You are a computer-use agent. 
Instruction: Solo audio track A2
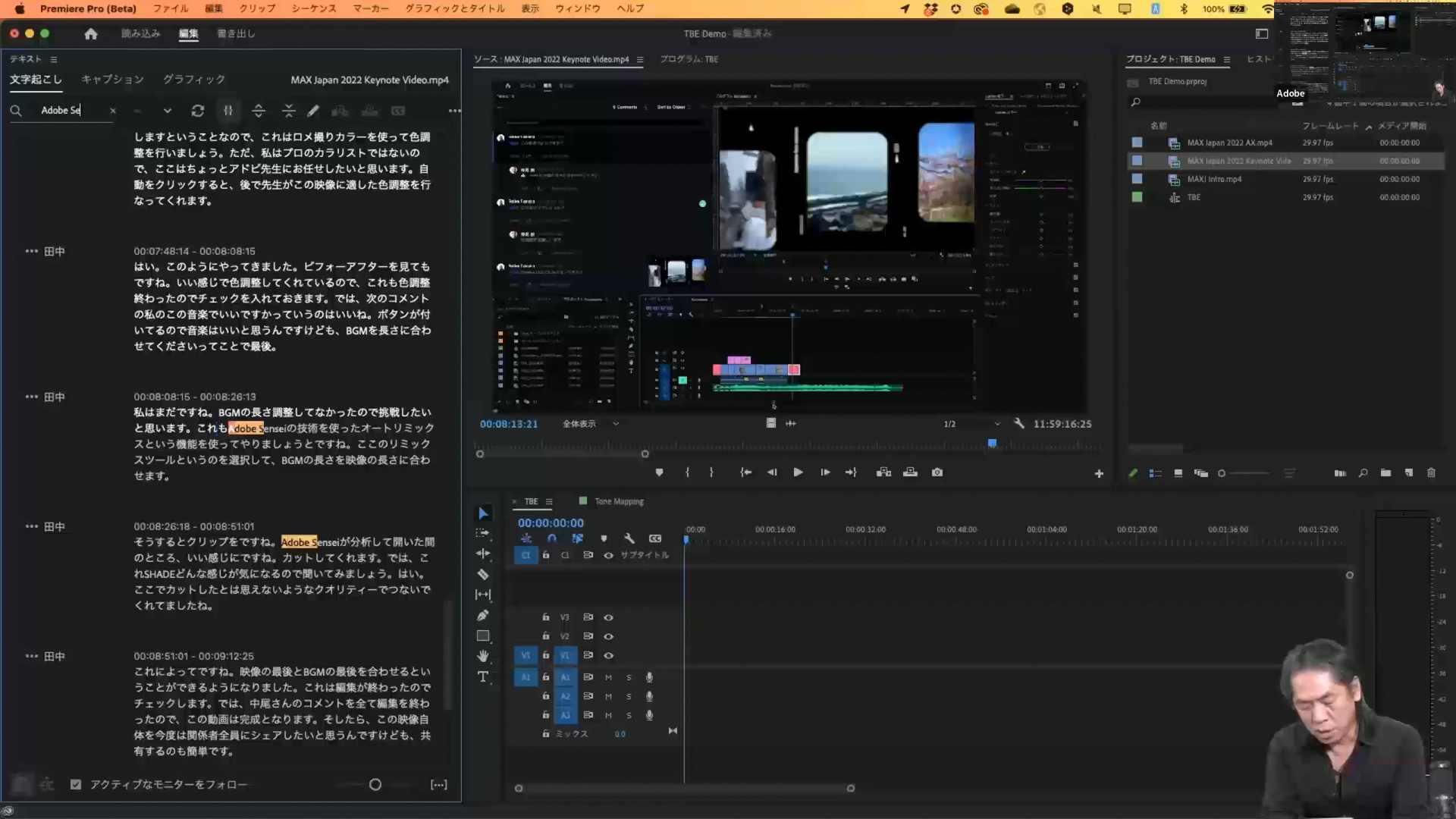[x=629, y=696]
